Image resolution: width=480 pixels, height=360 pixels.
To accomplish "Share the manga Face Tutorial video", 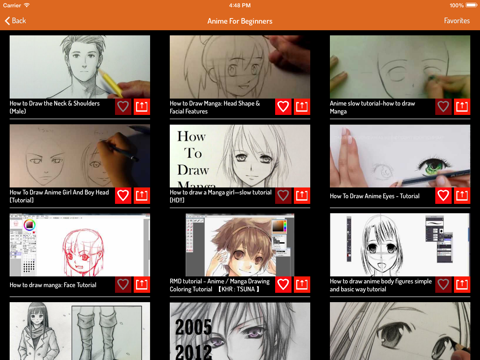I will 142,285.
